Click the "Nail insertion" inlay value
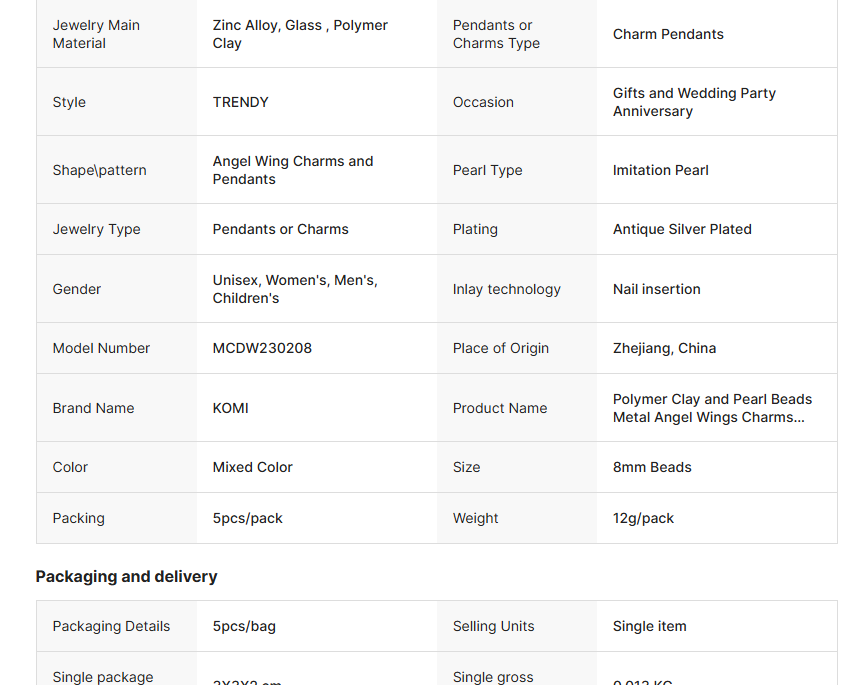Viewport: 865px width, 685px height. [657, 289]
